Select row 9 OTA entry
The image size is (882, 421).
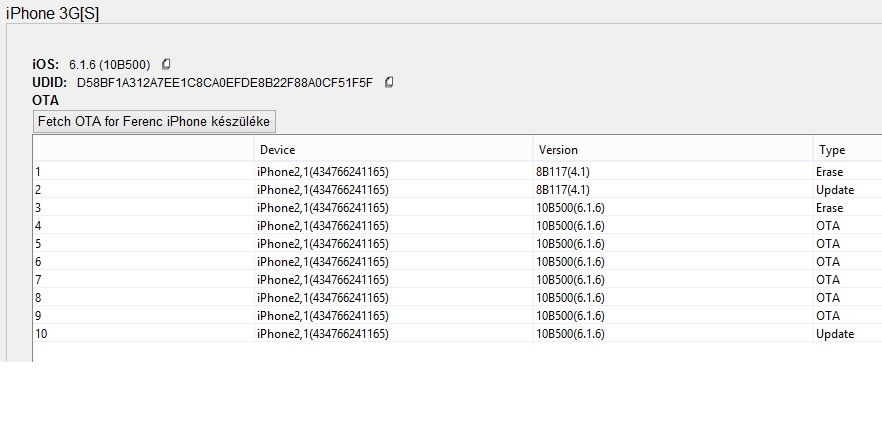pyautogui.click(x=457, y=316)
